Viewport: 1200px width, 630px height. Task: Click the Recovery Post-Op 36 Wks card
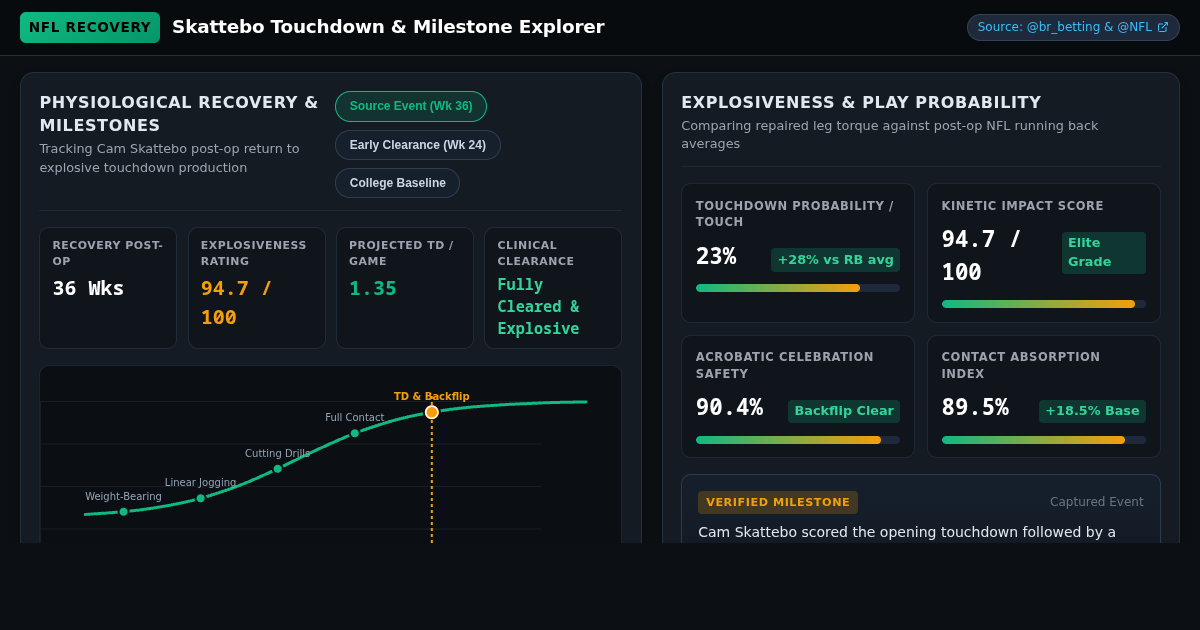pos(108,288)
